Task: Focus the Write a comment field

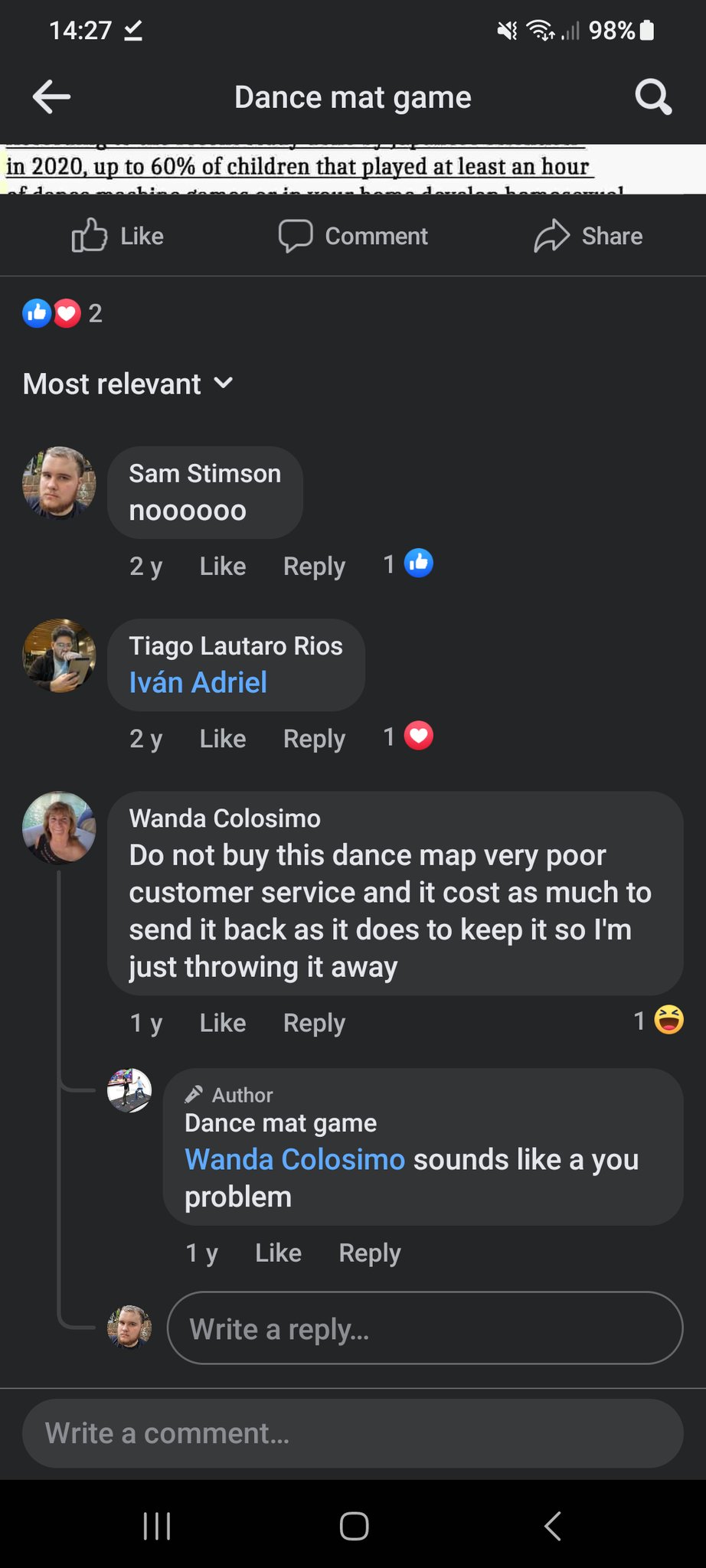Action: click(x=352, y=1433)
